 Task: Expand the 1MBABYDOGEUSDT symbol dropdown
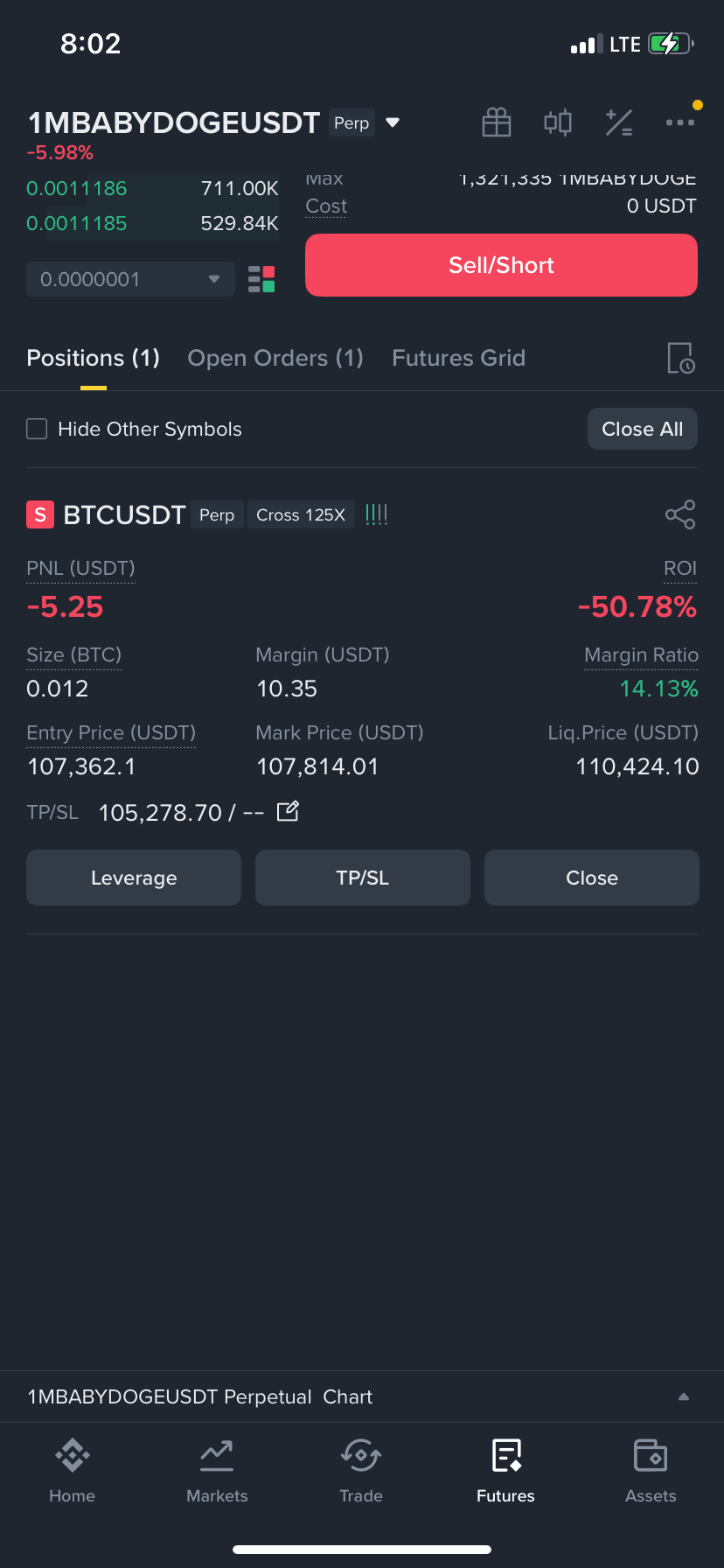[393, 122]
